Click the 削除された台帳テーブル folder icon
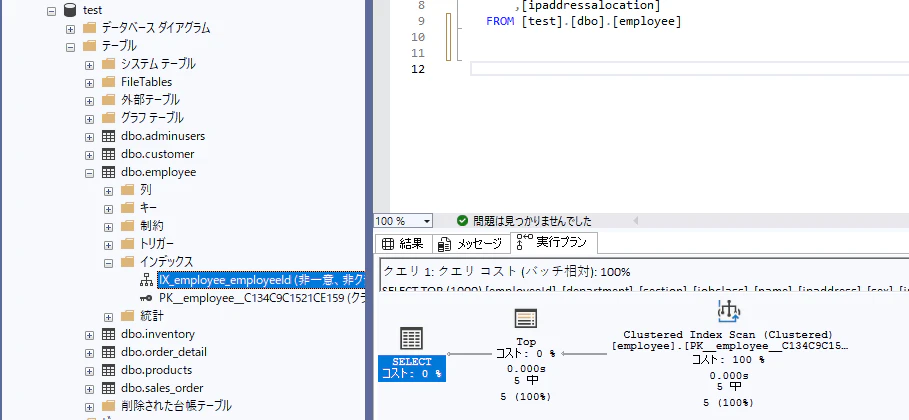 pos(108,406)
